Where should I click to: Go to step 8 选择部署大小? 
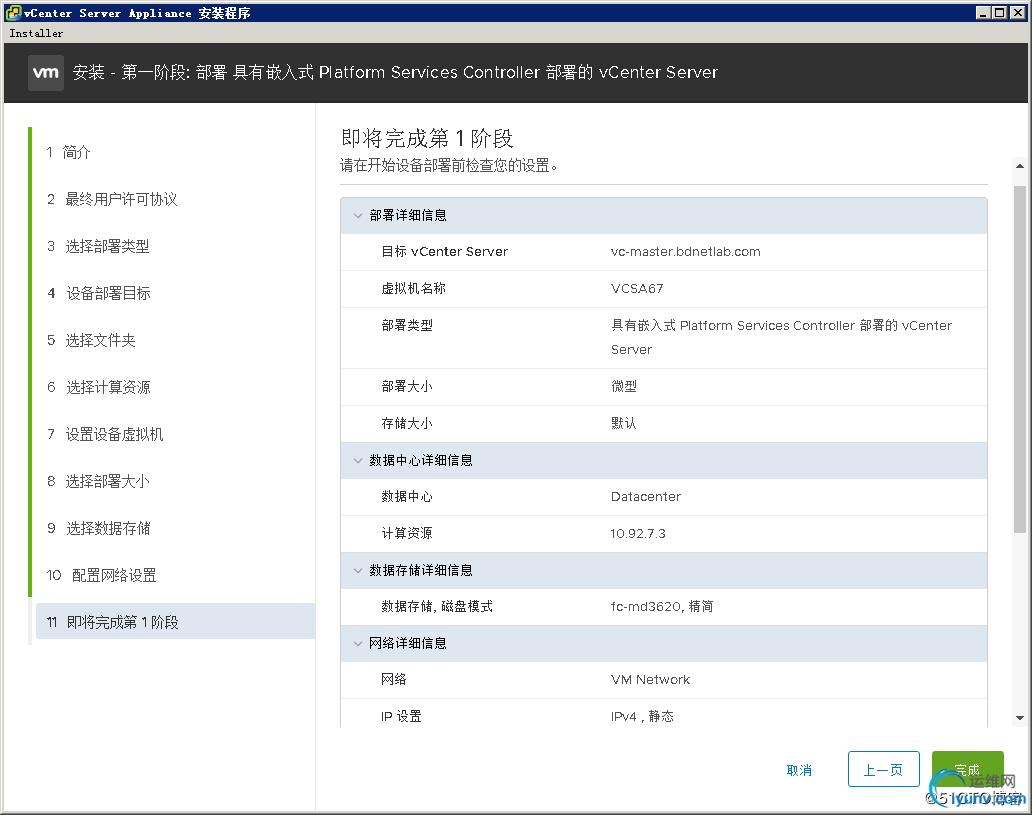(x=98, y=481)
